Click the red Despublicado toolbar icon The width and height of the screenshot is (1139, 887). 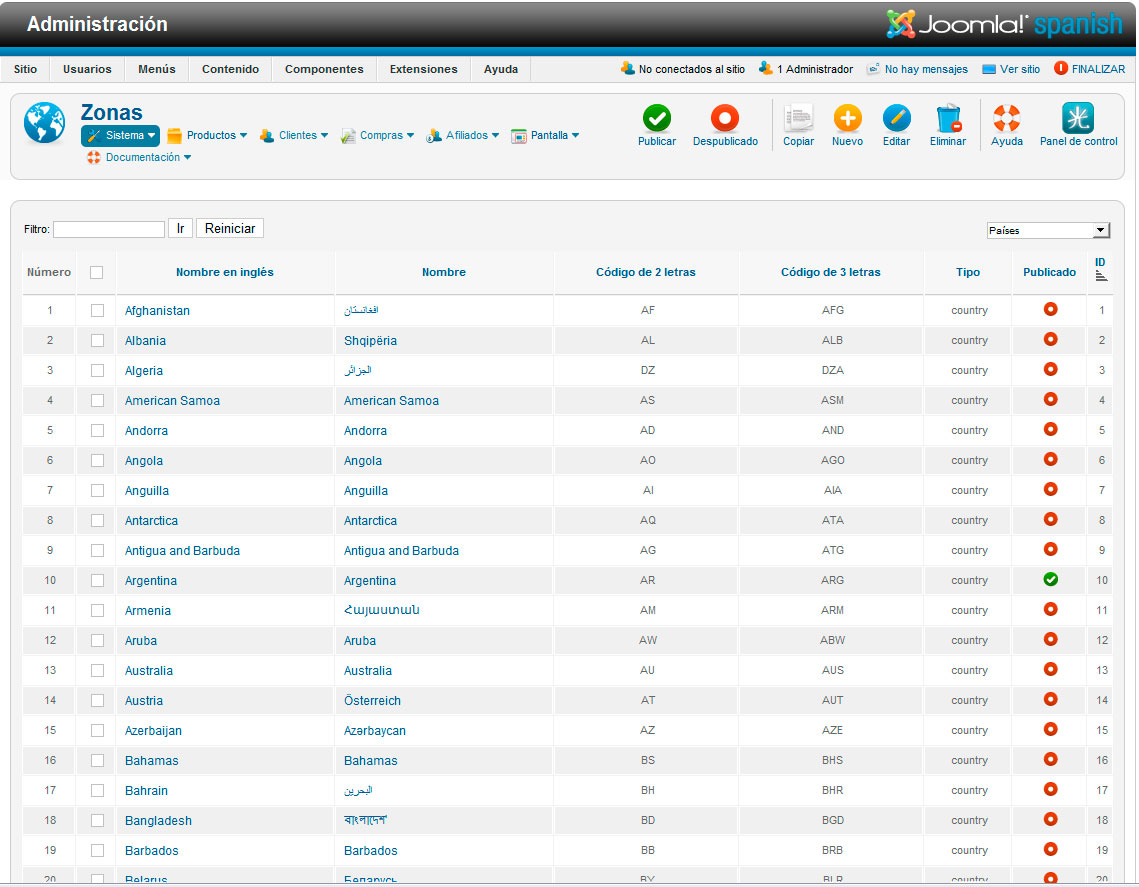point(724,118)
